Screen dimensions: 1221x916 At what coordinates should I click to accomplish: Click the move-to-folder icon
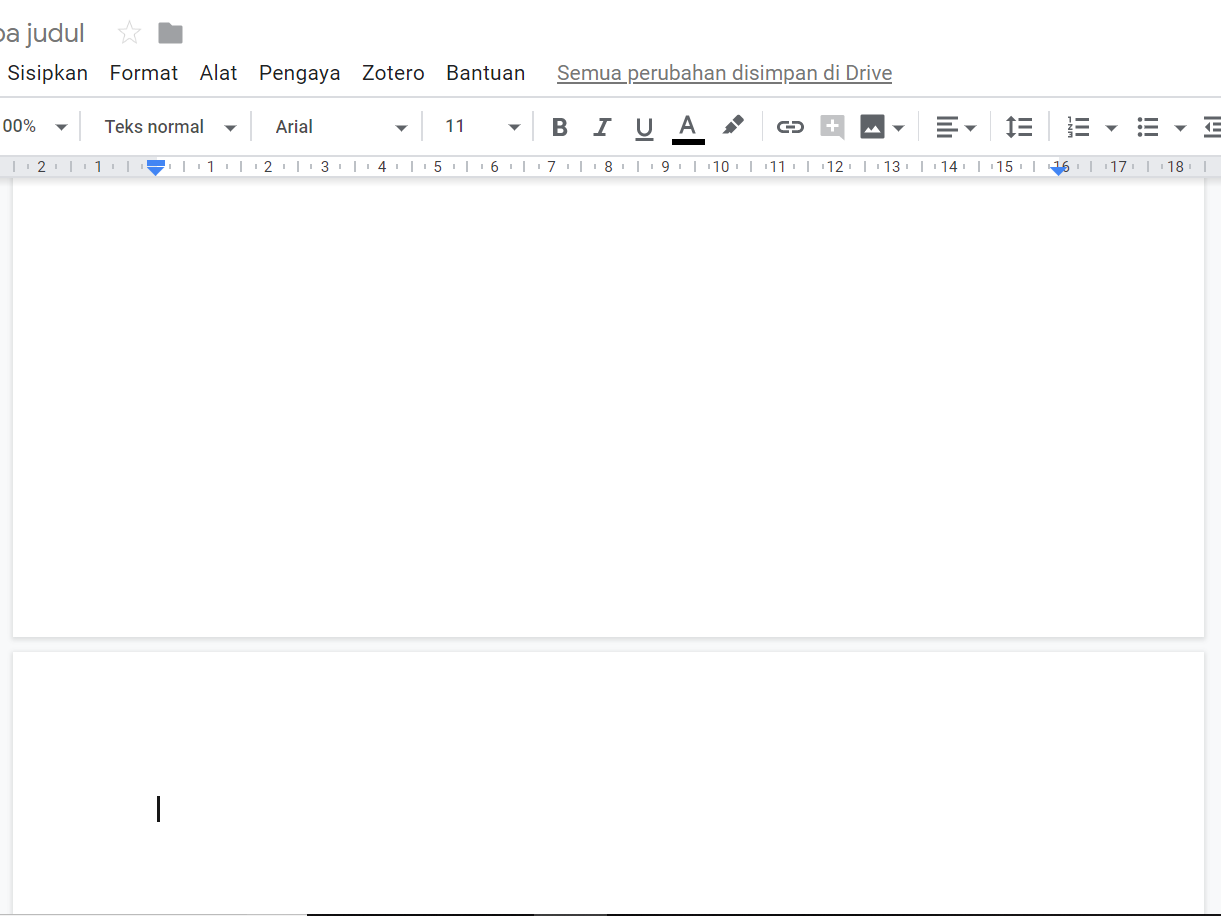171,33
